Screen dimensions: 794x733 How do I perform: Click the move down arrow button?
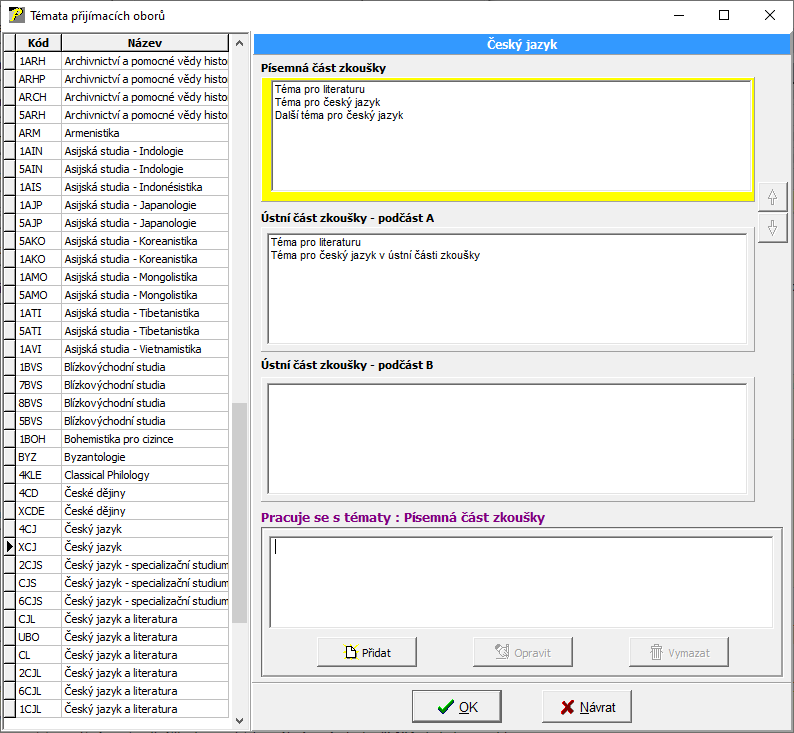[x=771, y=228]
